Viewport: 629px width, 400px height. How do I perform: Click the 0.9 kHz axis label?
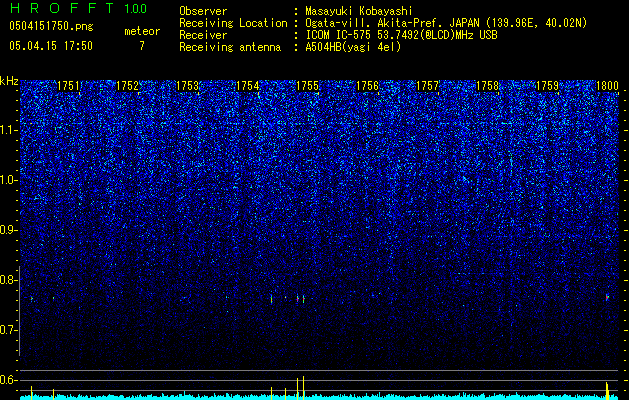pos(9,230)
